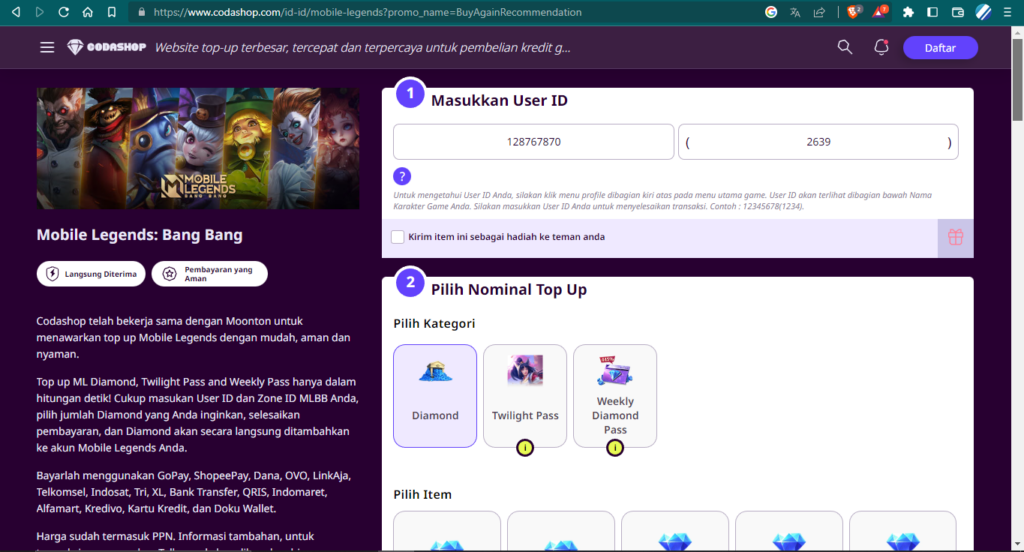1024x552 pixels.
Task: Open Brave Rewards triangle icon
Action: 880,11
